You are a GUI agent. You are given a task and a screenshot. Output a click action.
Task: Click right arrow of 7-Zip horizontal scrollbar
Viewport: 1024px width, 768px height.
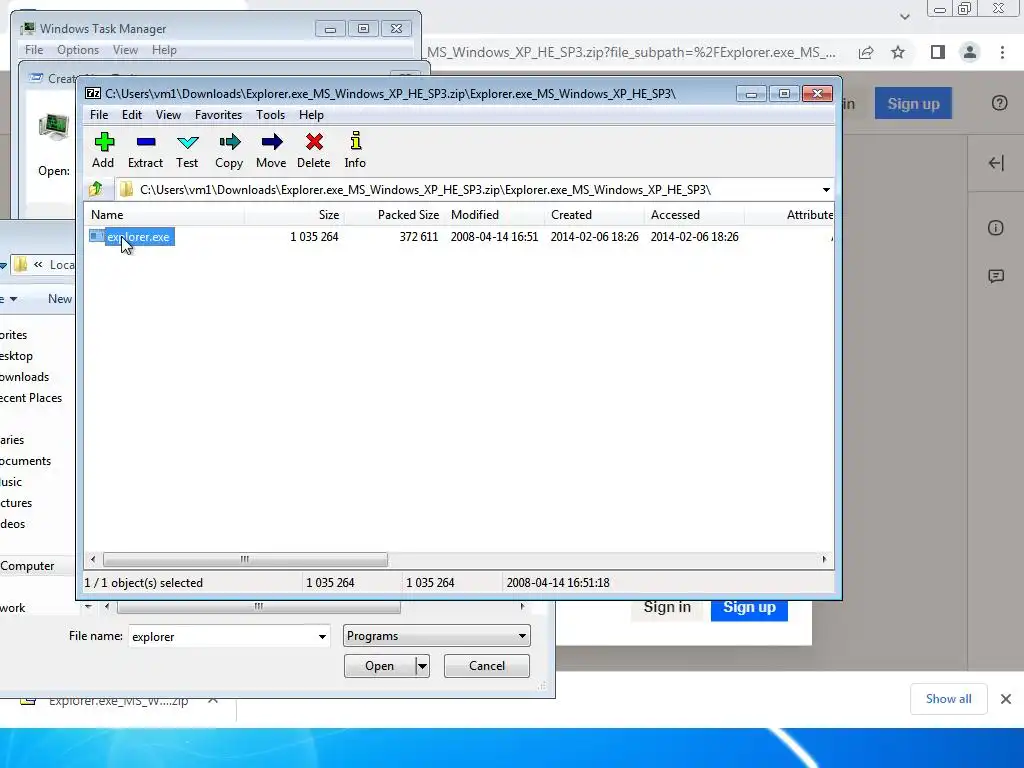[824, 560]
